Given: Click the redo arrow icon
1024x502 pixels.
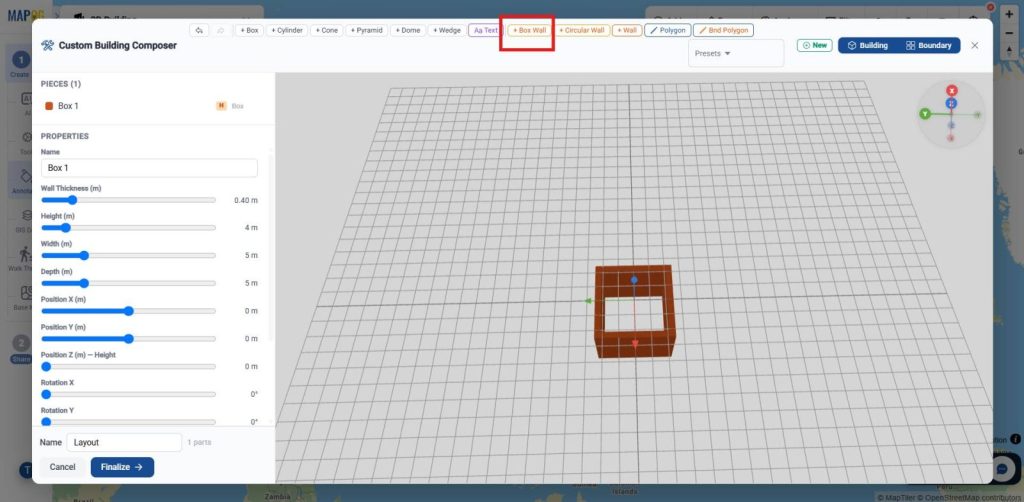Looking at the screenshot, I should pos(221,30).
